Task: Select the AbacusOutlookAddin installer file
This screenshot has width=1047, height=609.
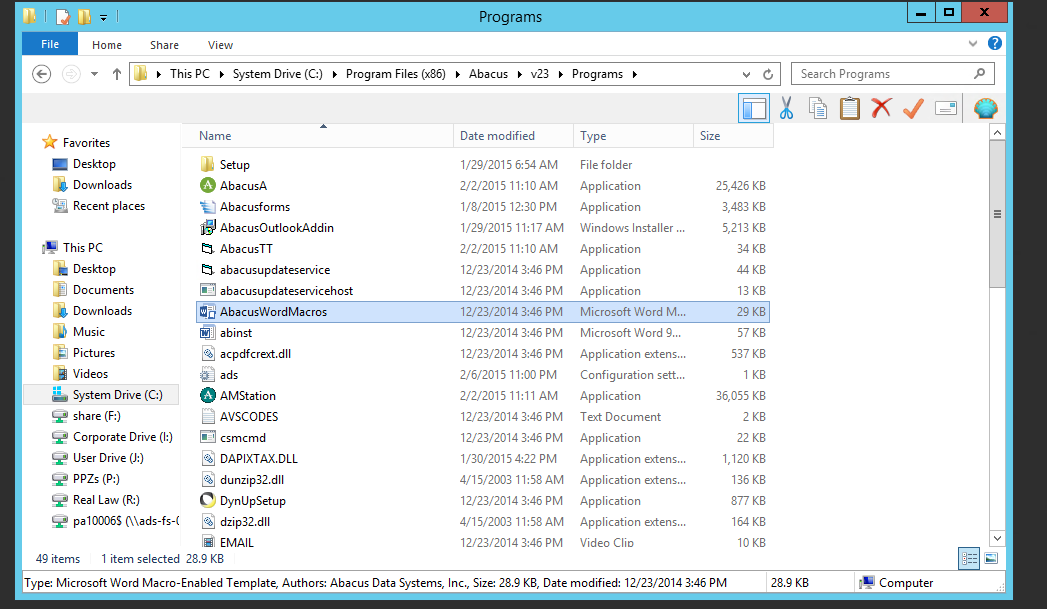Action: (483, 228)
